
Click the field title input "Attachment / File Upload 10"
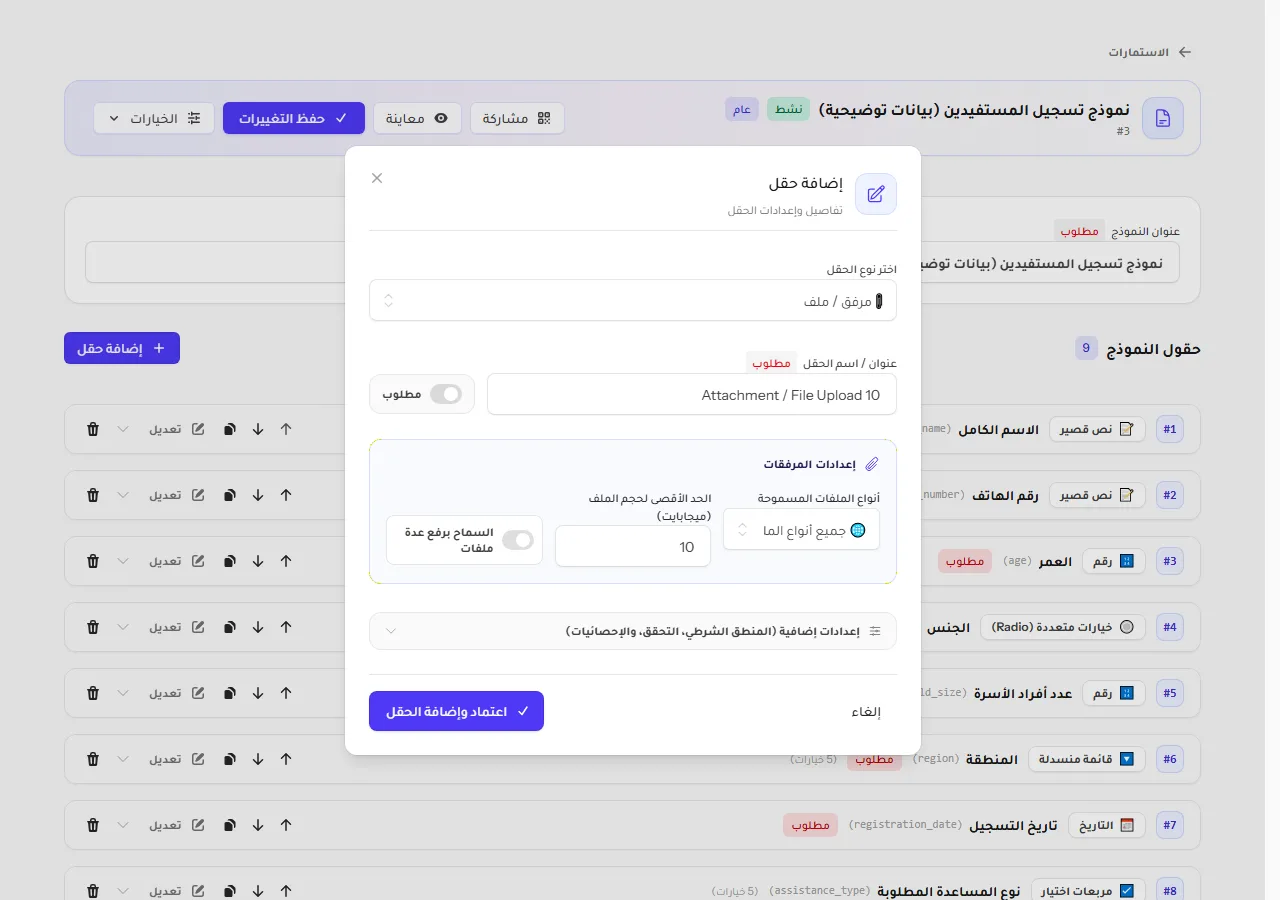[x=692, y=394]
